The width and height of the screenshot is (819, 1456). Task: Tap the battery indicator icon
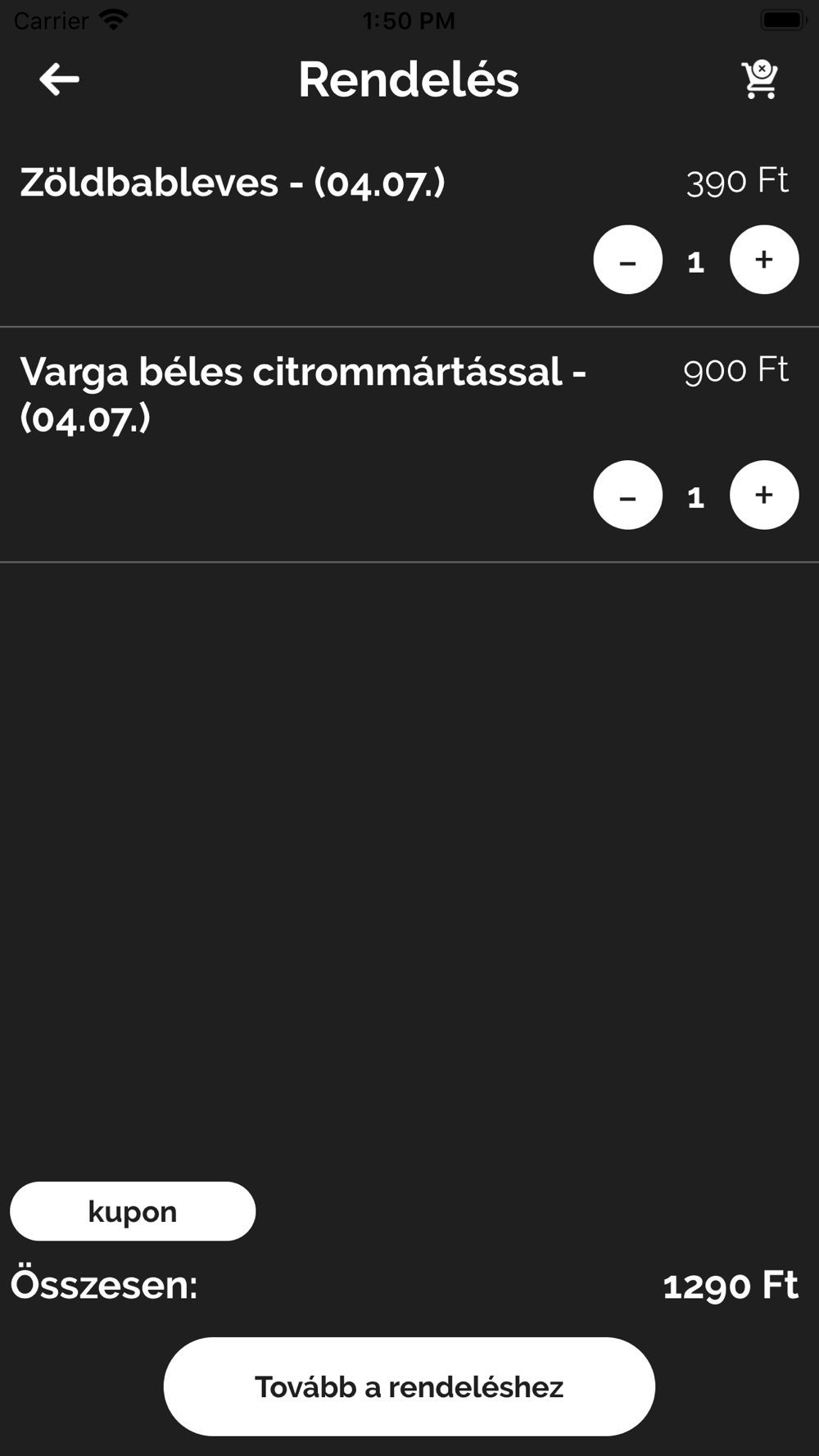[x=784, y=20]
